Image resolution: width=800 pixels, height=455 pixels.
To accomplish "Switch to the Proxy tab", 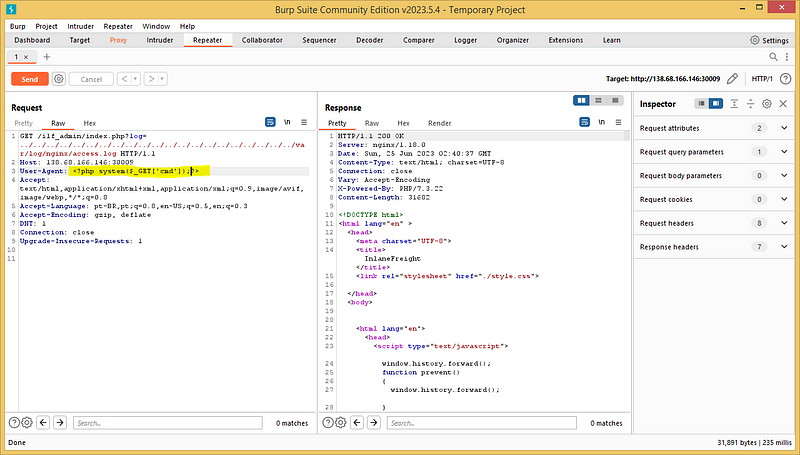I will [x=118, y=40].
